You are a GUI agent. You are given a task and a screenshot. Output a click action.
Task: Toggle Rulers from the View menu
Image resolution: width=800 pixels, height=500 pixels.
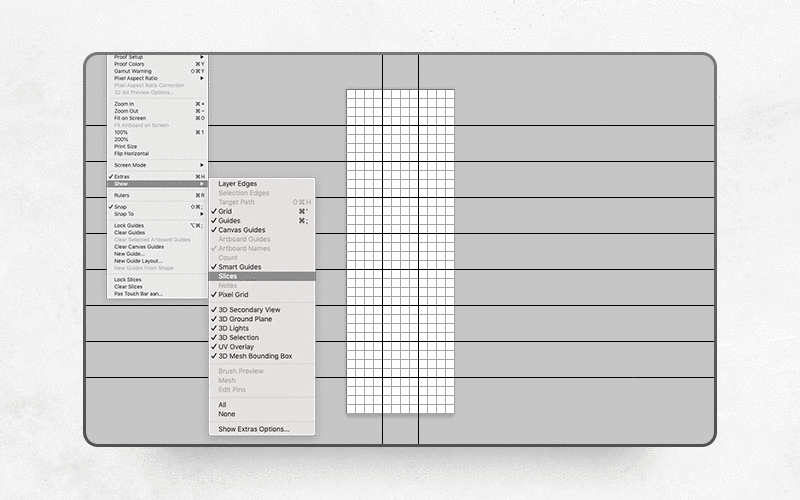(123, 195)
